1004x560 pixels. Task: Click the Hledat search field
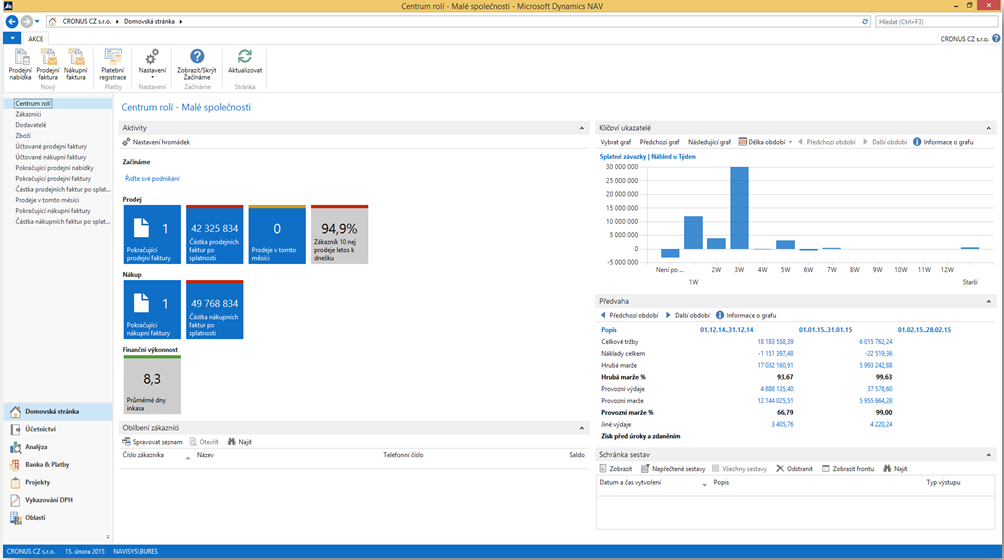click(x=935, y=21)
